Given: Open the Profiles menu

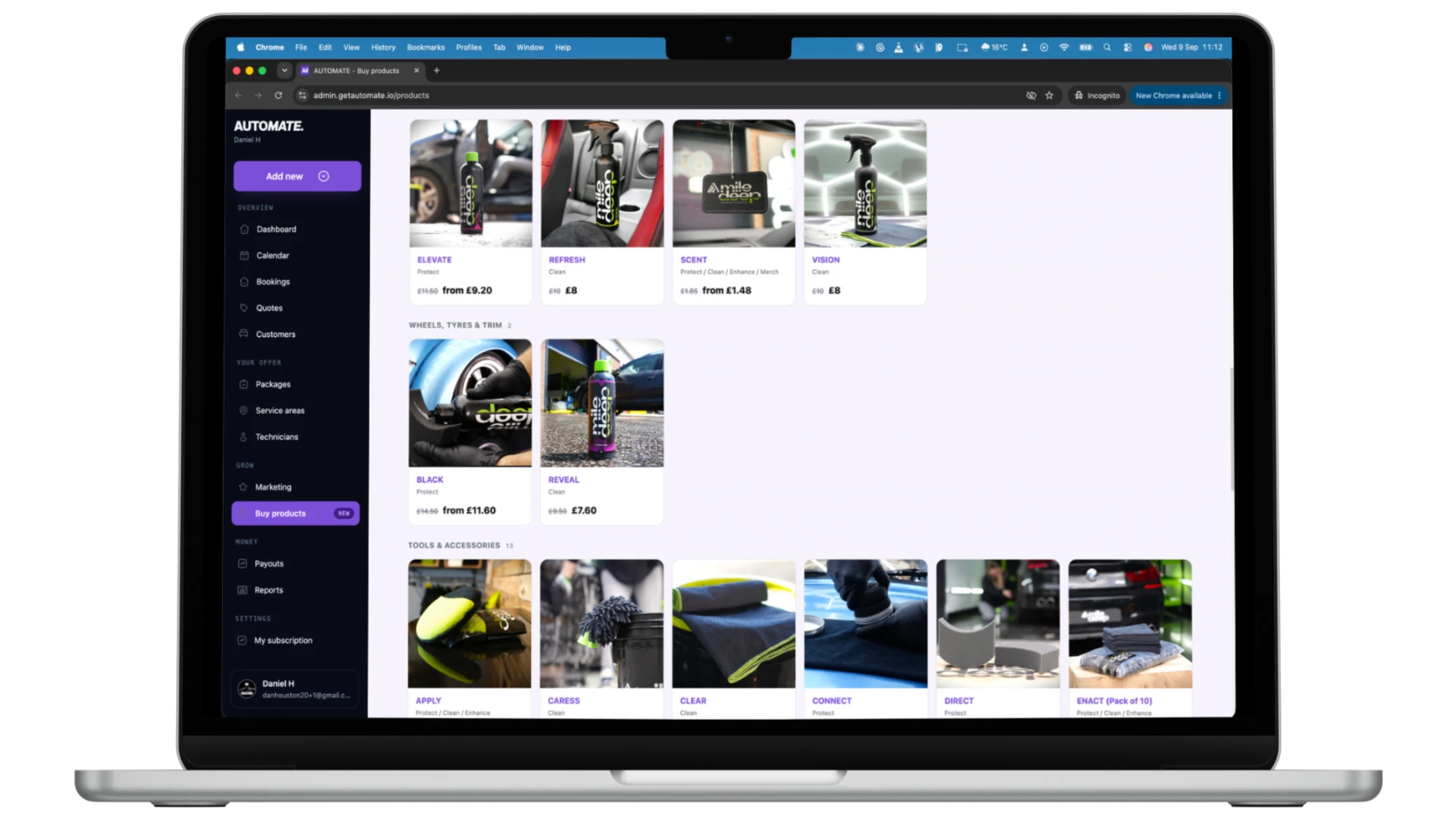Looking at the screenshot, I should coord(469,47).
